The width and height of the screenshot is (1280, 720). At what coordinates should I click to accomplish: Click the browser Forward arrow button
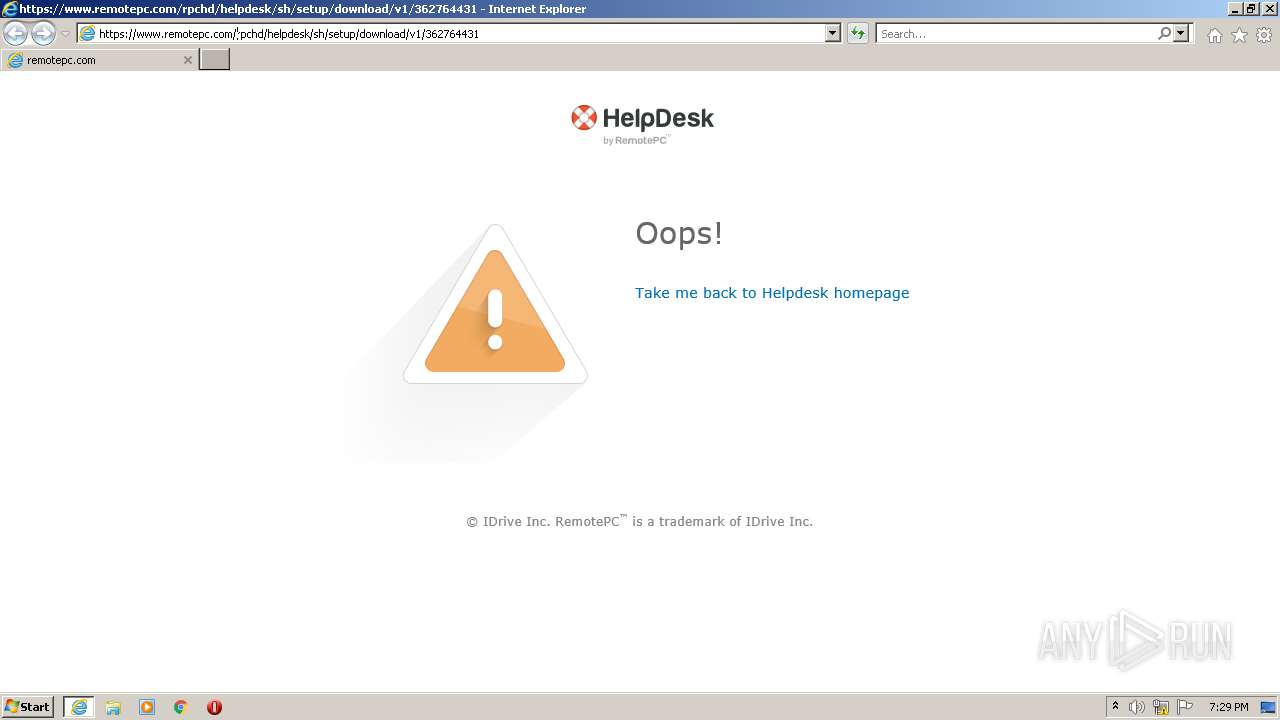coord(43,33)
